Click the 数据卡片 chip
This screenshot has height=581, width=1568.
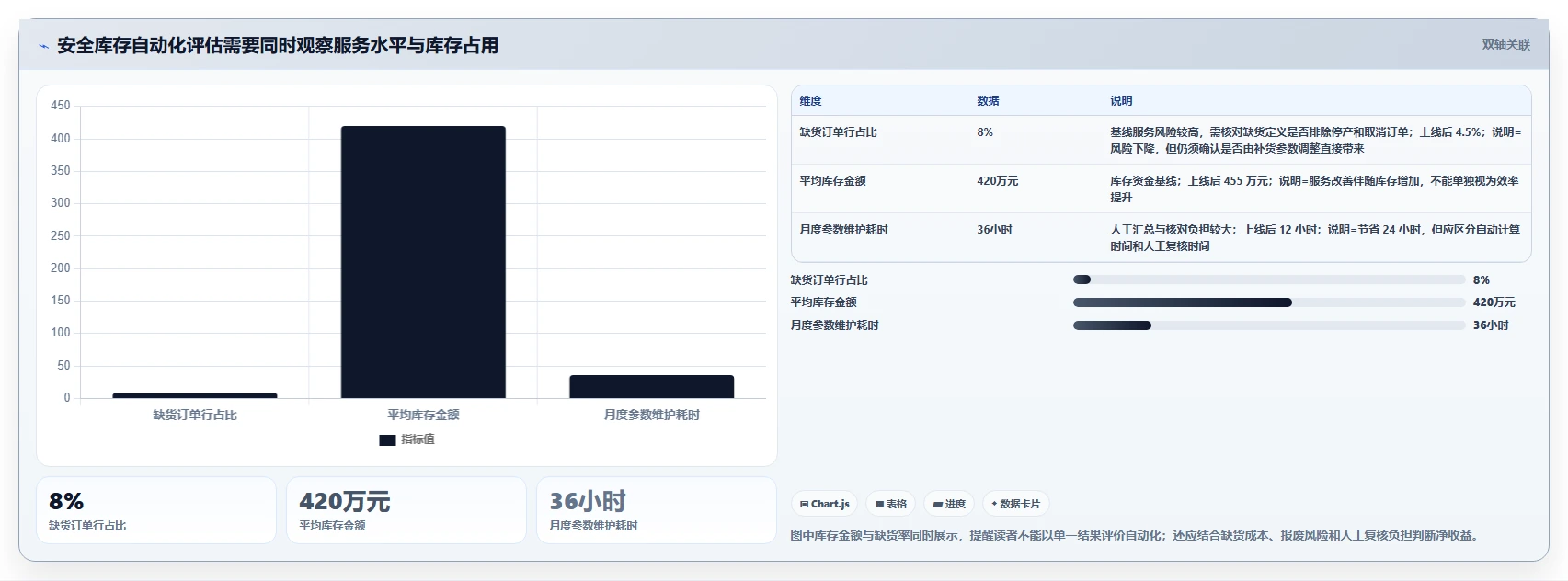pyautogui.click(x=1016, y=504)
